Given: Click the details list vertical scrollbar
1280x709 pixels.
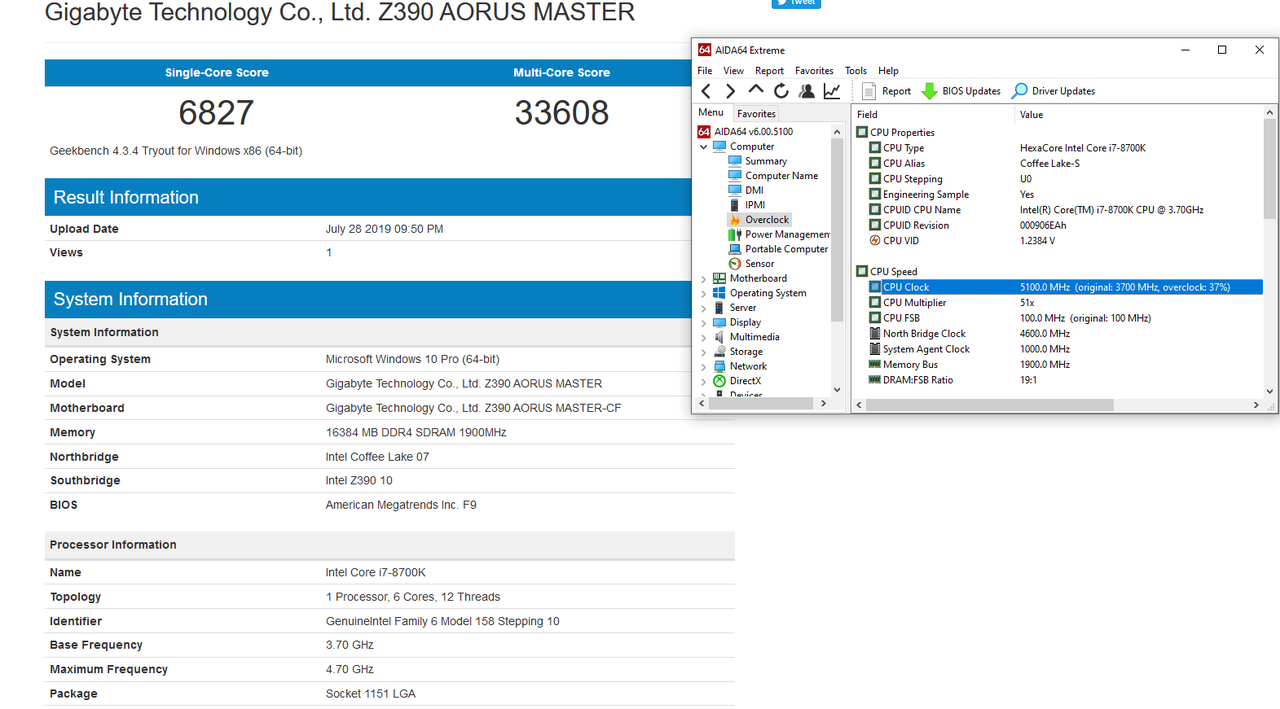Looking at the screenshot, I should point(1271,169).
